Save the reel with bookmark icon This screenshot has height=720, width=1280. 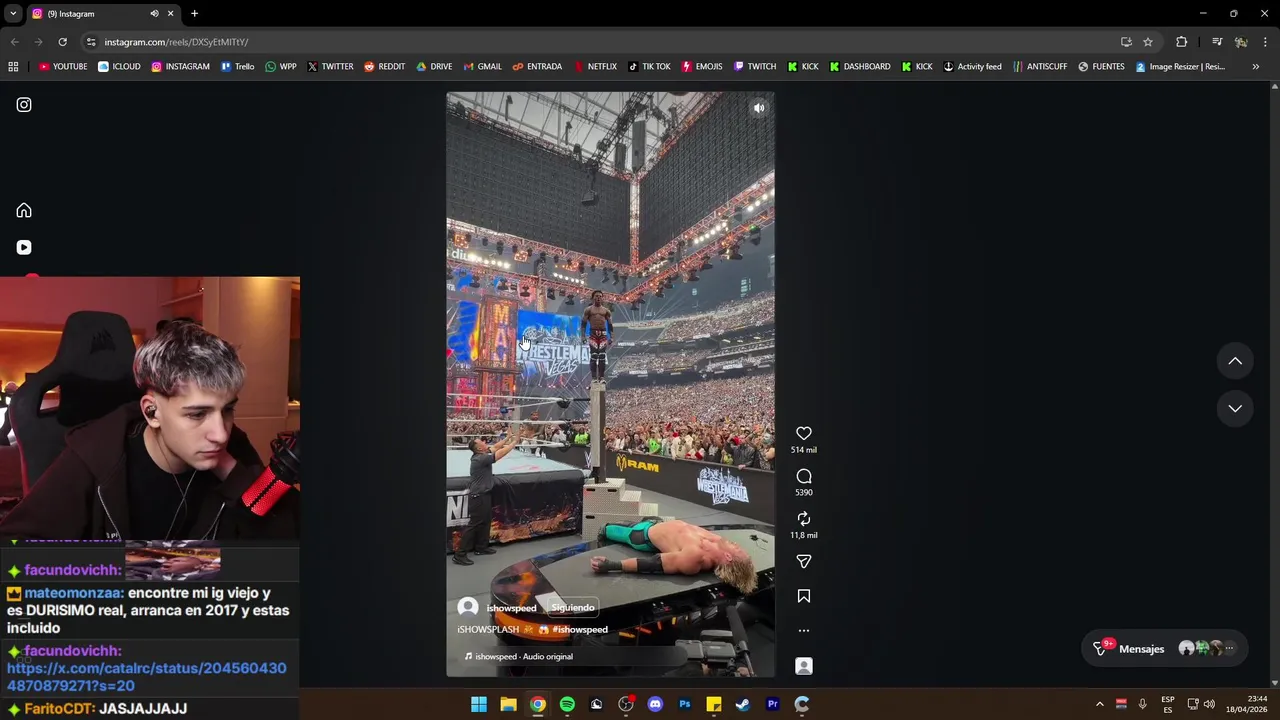[x=804, y=596]
